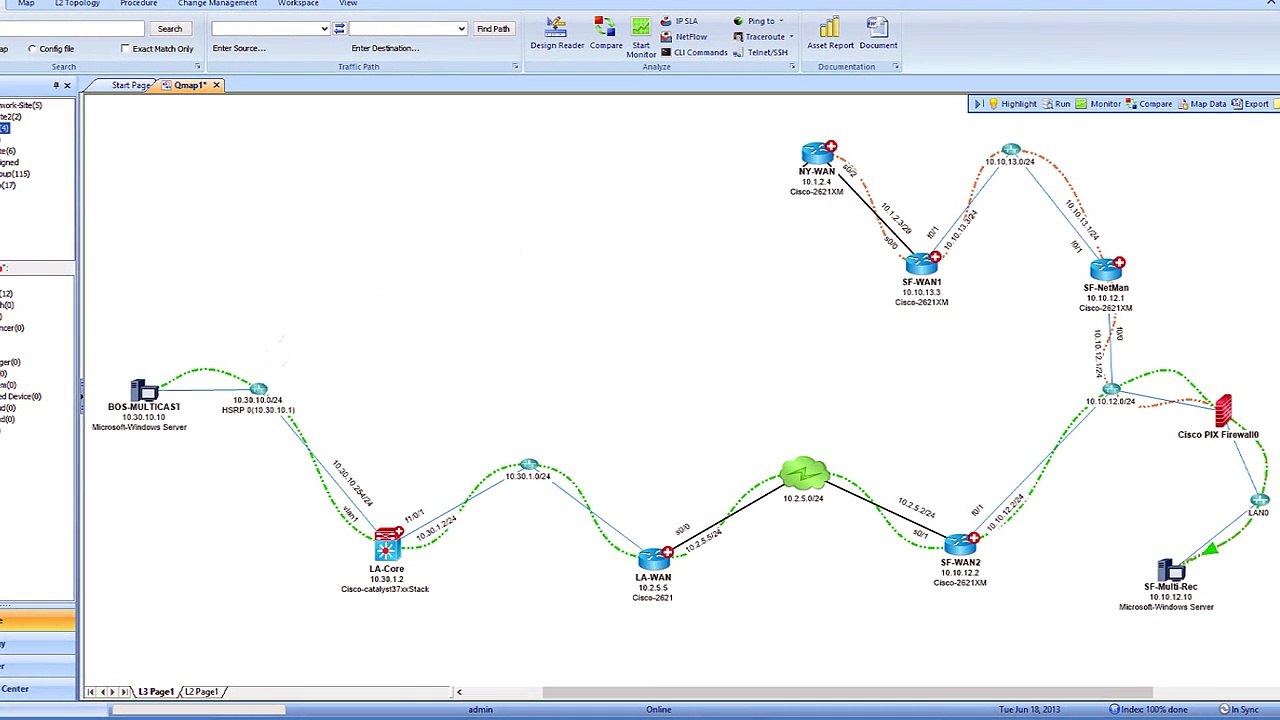
Task: Click the 10.10.13.0/24 LAN segment icon
Action: pos(1011,150)
